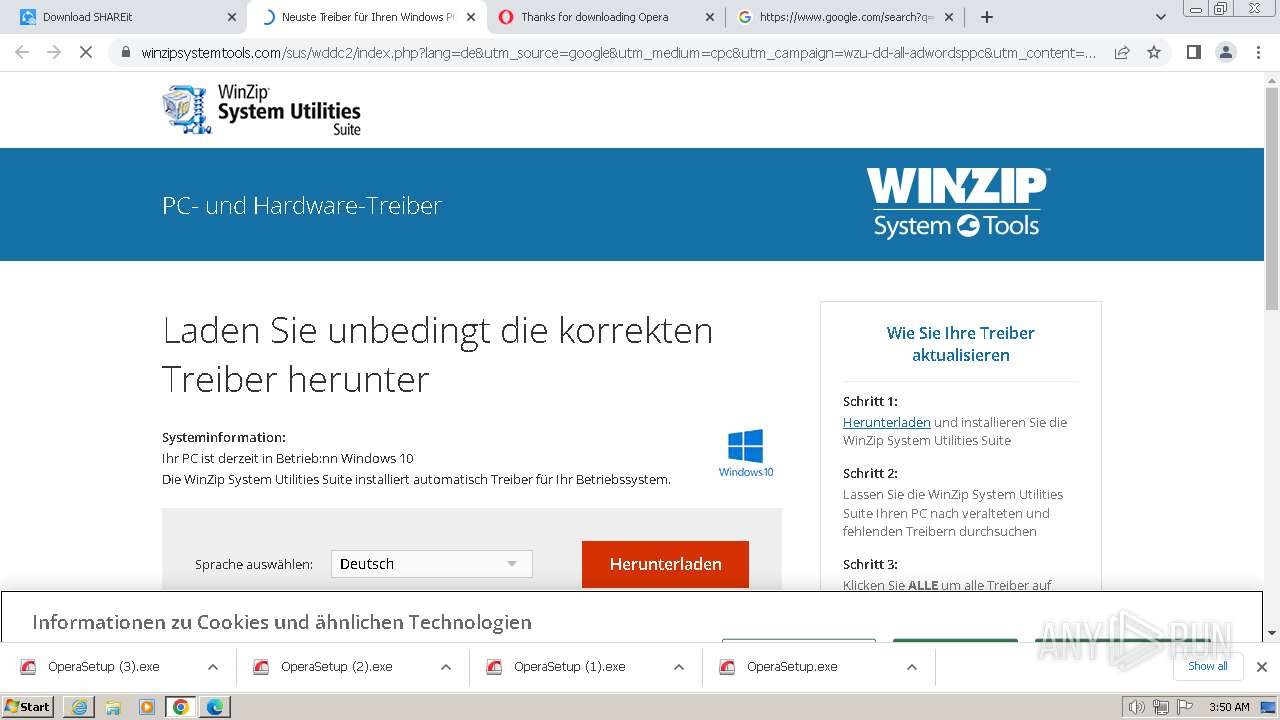The height and width of the screenshot is (720, 1280).
Task: Switch to Thanks for downloading Opera tab
Action: click(x=606, y=17)
